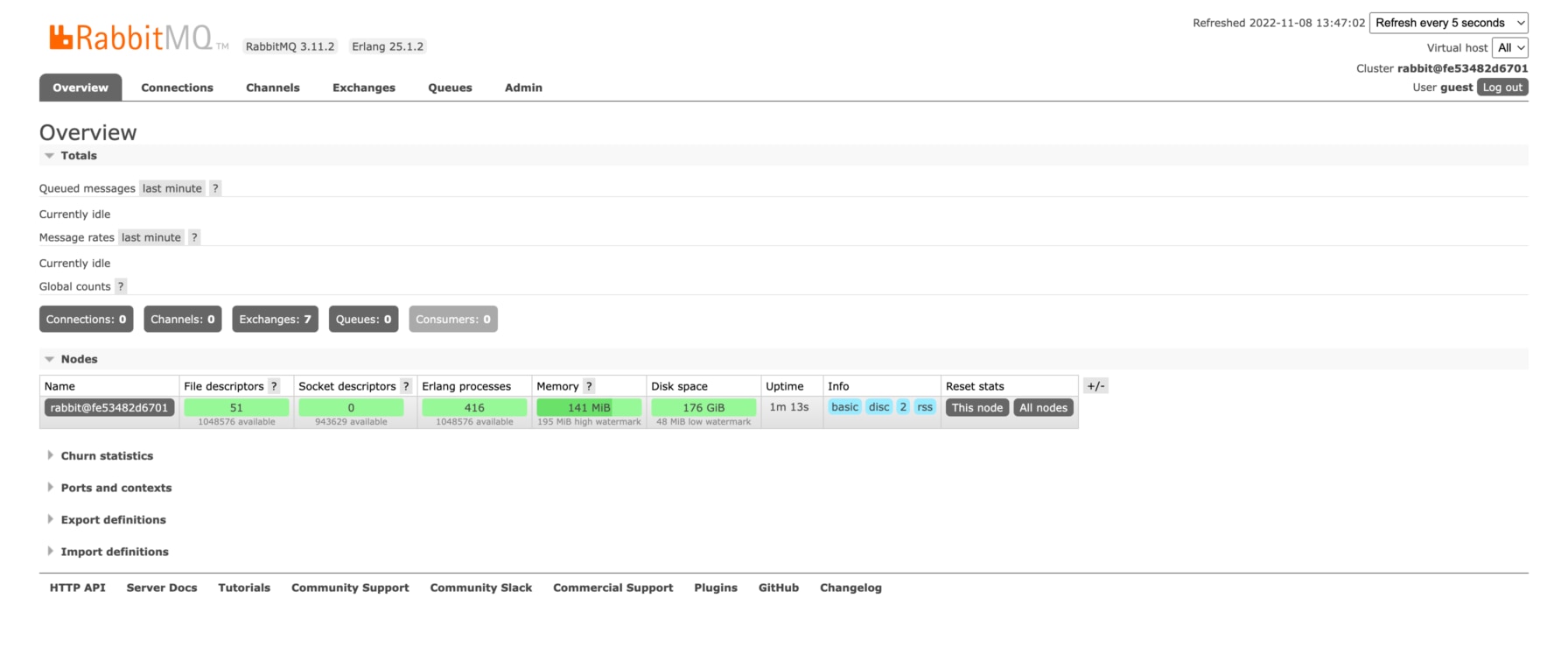The image size is (1568, 662).
Task: Open the Server Docs link
Action: [162, 588]
